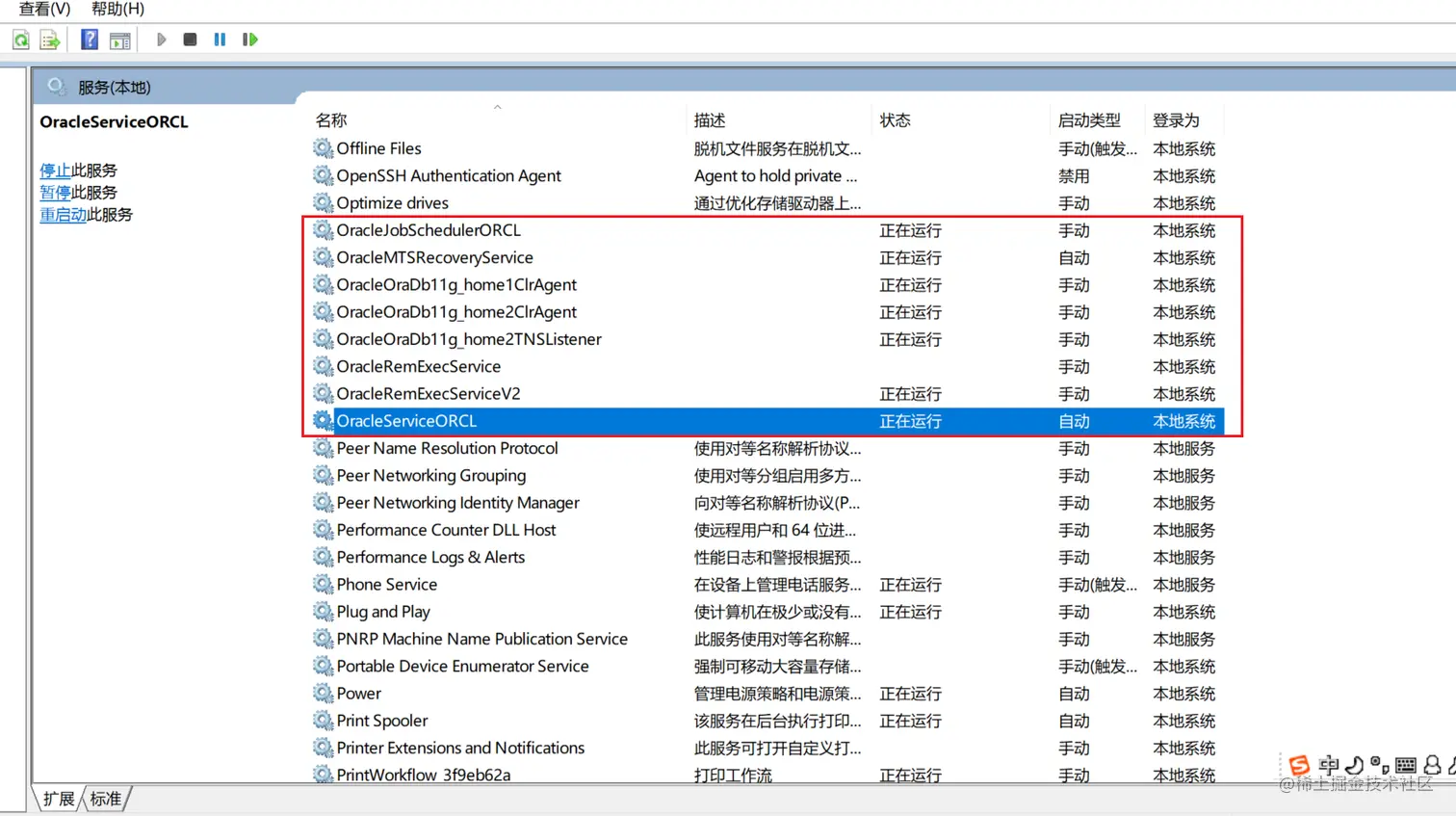Click the 暂停 link to pause service
The image size is (1456, 816).
click(55, 193)
